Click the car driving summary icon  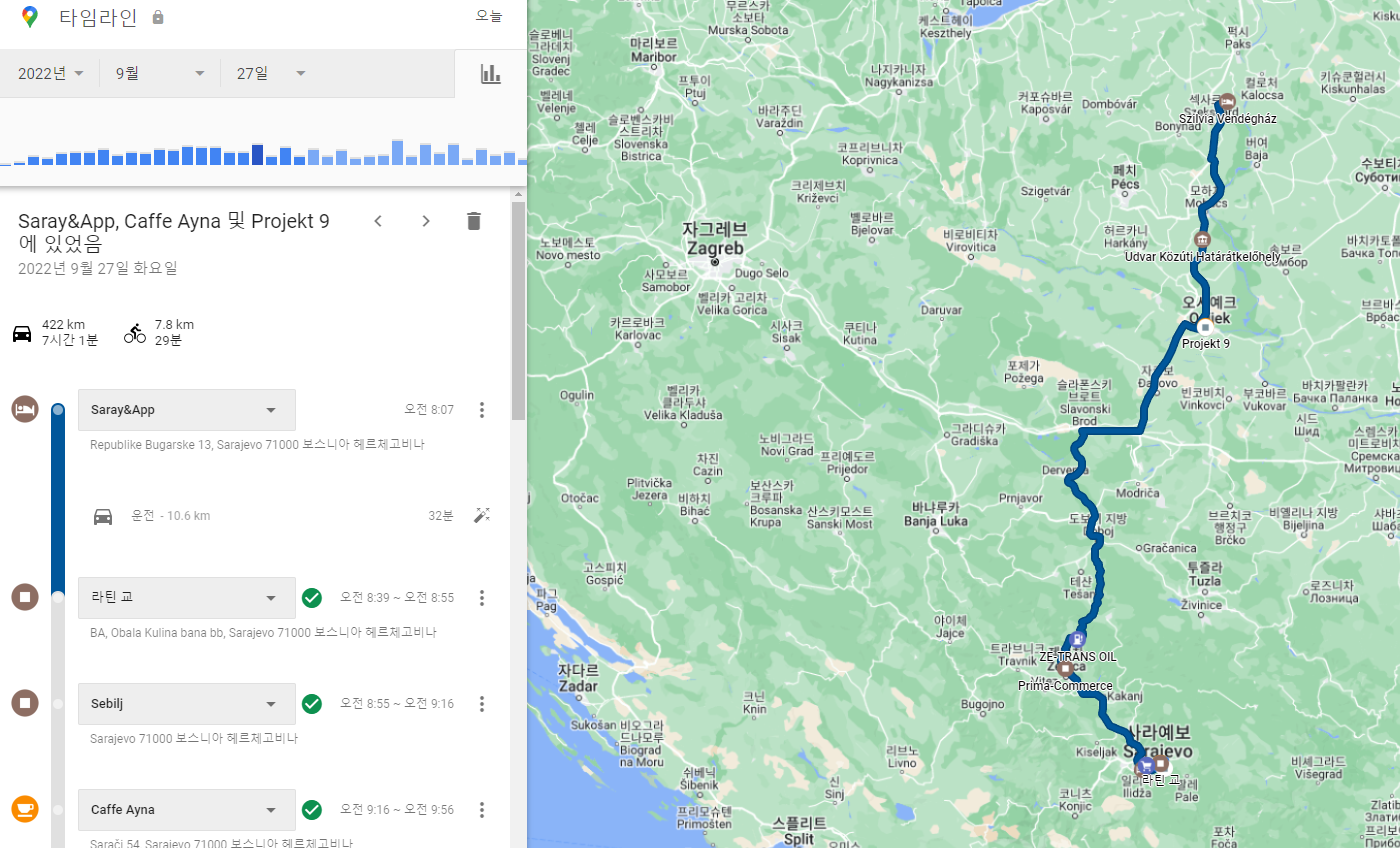point(22,333)
